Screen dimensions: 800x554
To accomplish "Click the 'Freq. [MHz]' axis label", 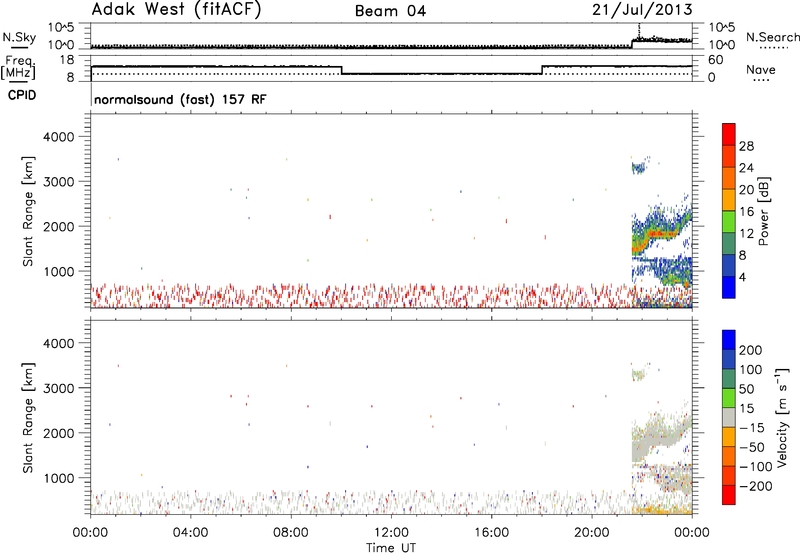I will click(x=18, y=67).
